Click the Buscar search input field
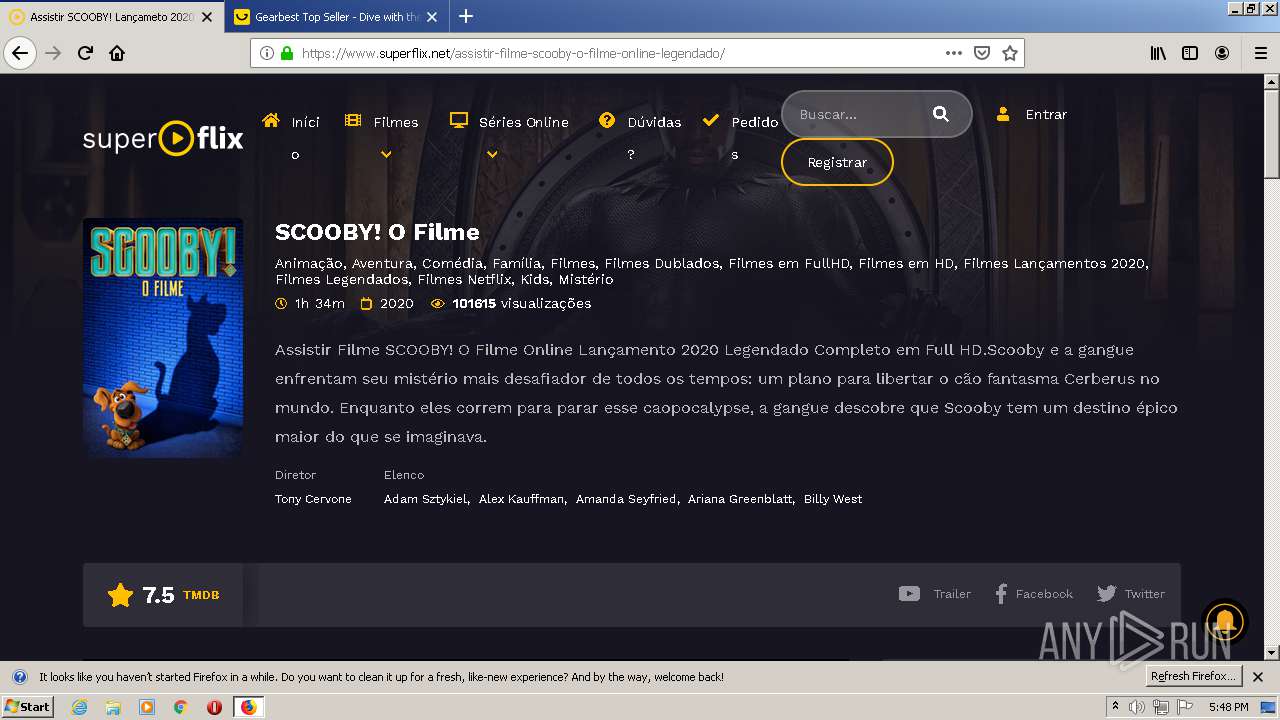This screenshot has height=720, width=1280. [860, 114]
